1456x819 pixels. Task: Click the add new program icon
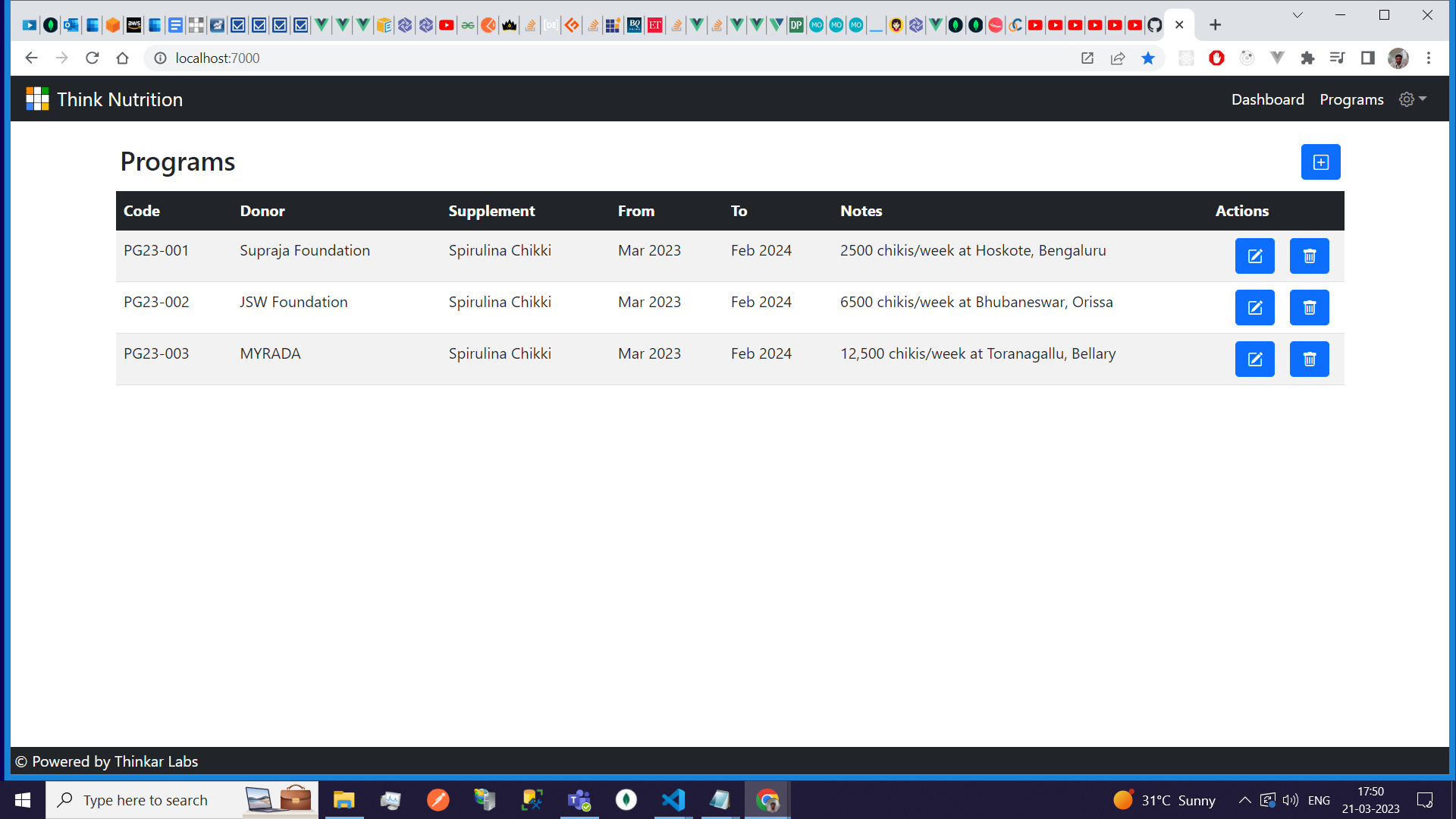(1320, 162)
